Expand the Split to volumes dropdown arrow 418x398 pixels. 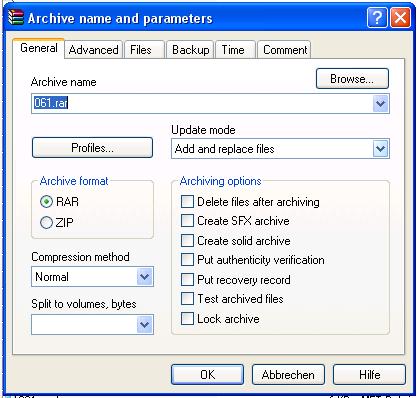point(145,324)
